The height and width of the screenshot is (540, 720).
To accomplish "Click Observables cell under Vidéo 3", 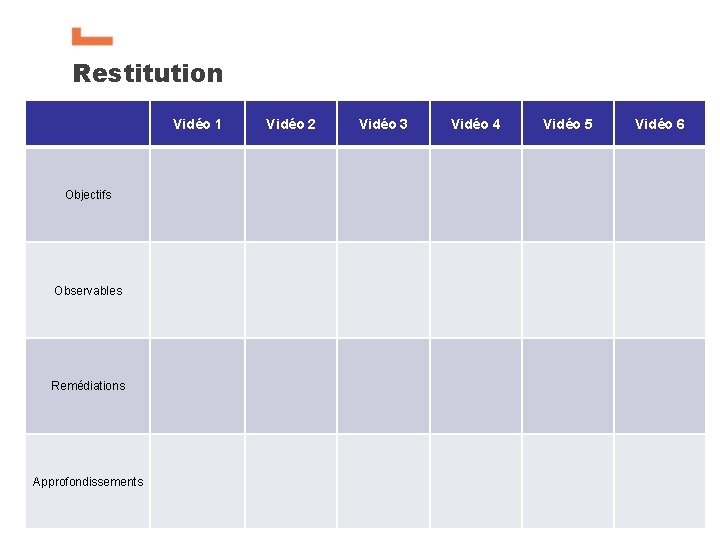I will point(383,291).
